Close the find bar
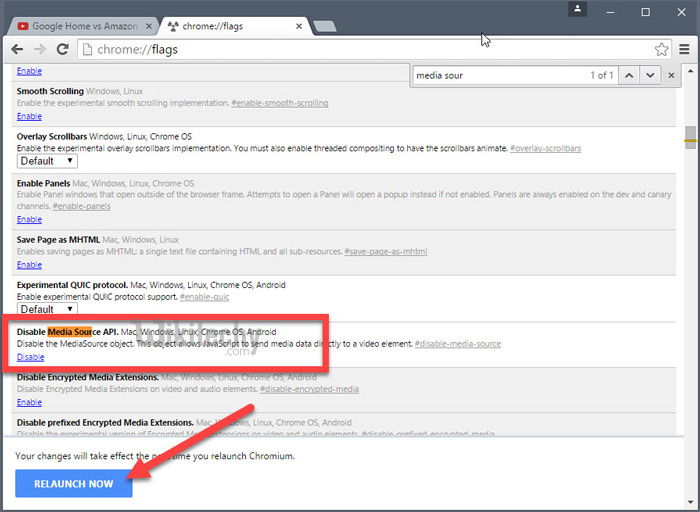The image size is (700, 512). 670,75
